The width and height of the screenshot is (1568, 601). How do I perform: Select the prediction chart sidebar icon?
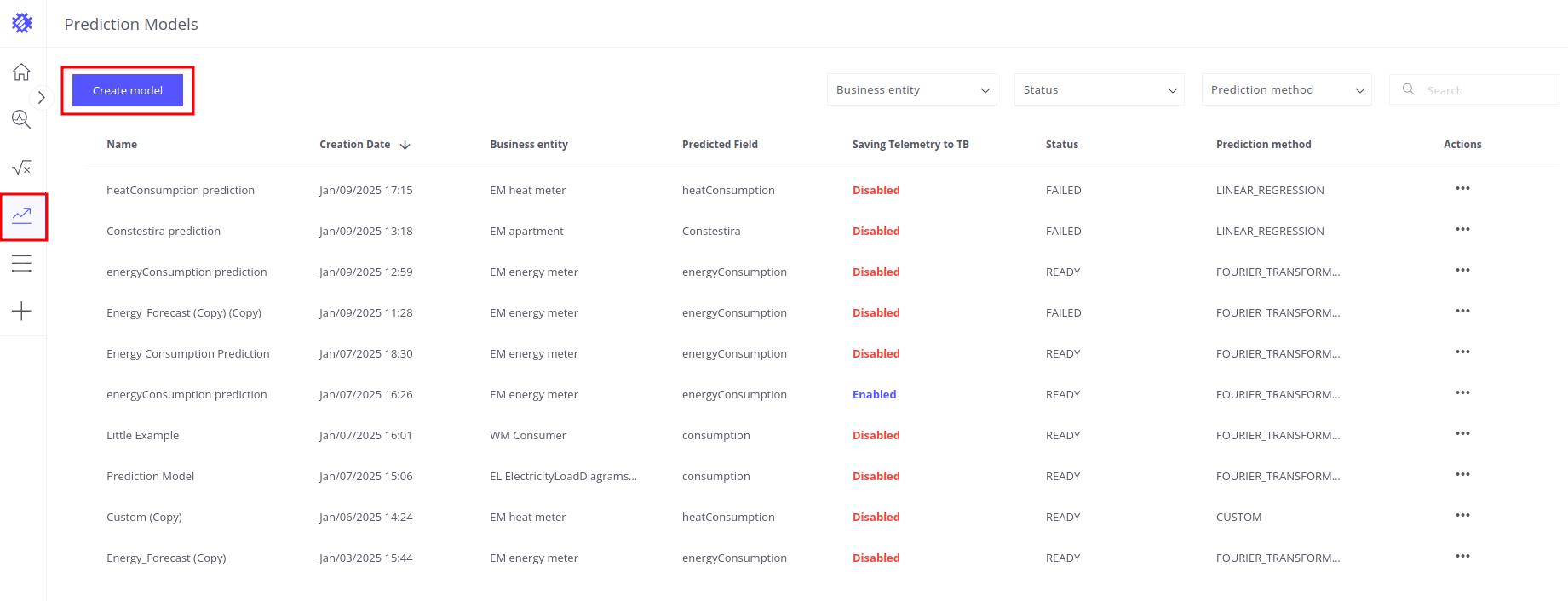click(x=22, y=216)
